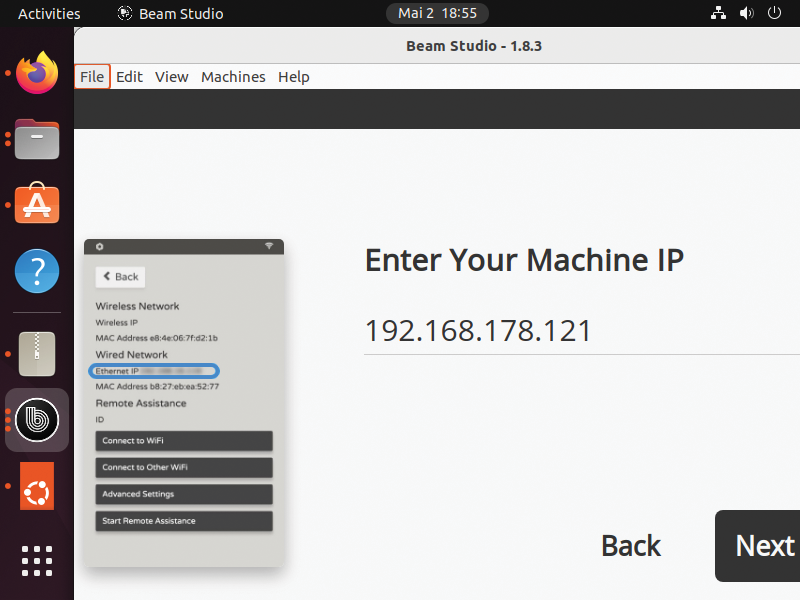Open the Beam Studio app menu in top bar
The width and height of the screenshot is (800, 600).
tap(170, 13)
